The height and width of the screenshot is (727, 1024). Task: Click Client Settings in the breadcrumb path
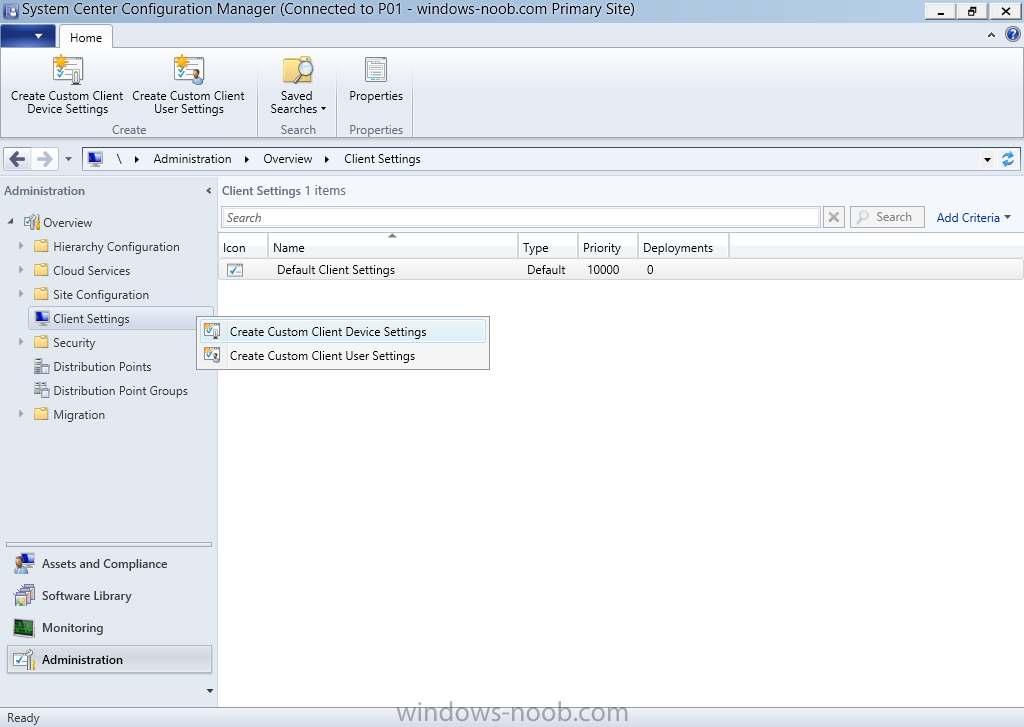click(382, 159)
